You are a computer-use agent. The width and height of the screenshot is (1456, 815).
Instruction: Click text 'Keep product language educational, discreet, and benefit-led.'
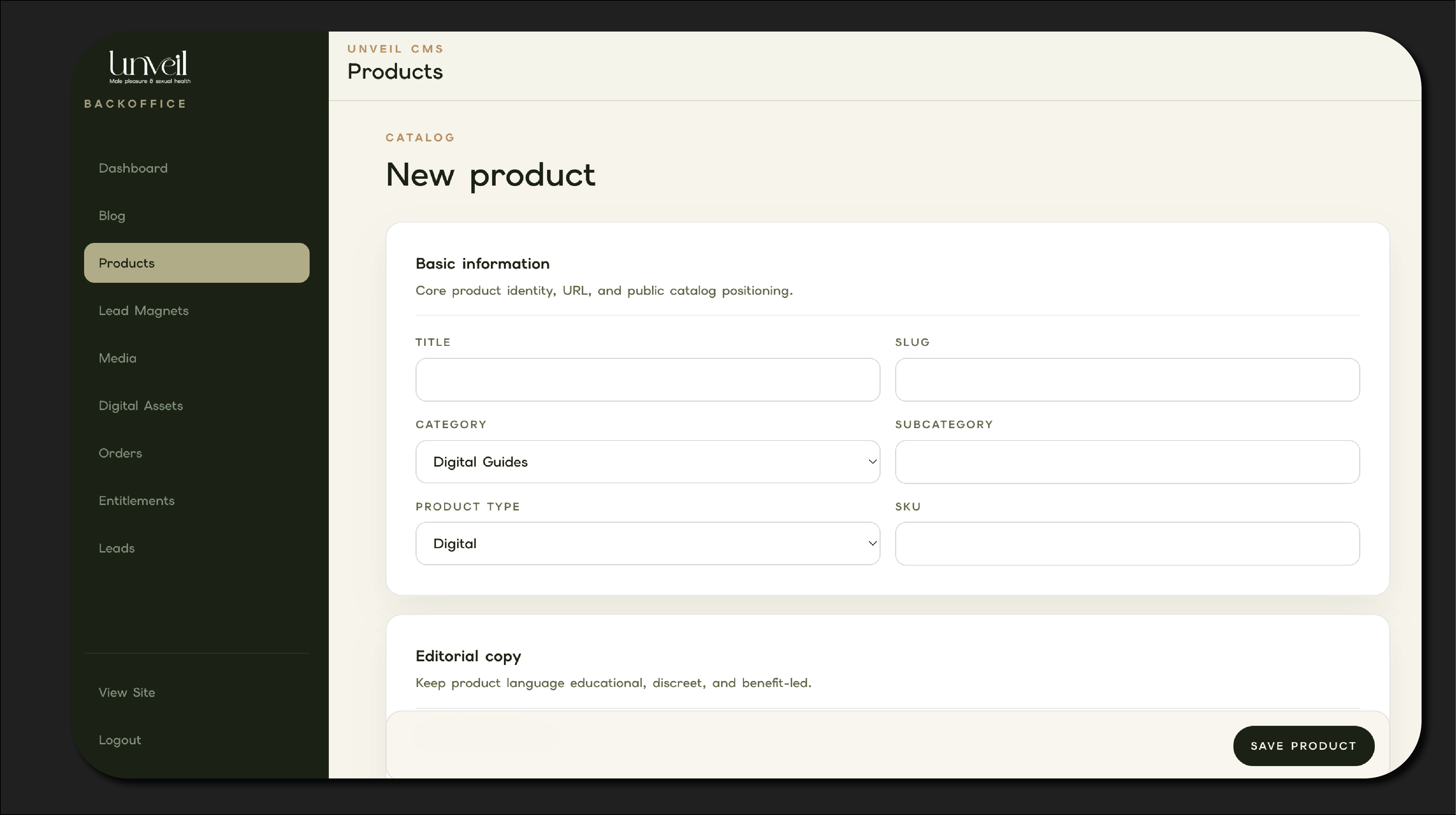coord(613,683)
